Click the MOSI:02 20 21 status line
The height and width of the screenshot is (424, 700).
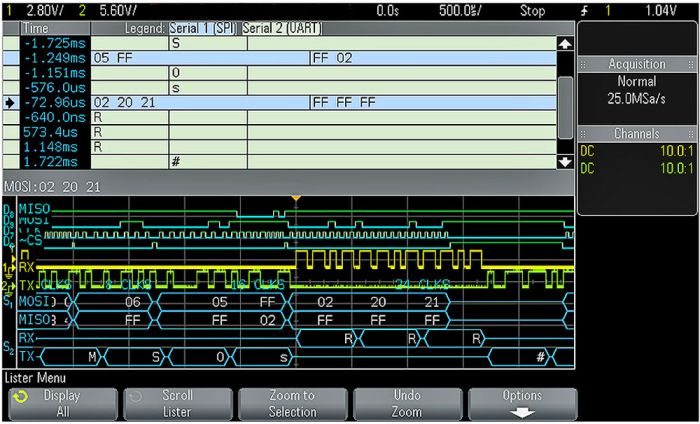coord(52,187)
